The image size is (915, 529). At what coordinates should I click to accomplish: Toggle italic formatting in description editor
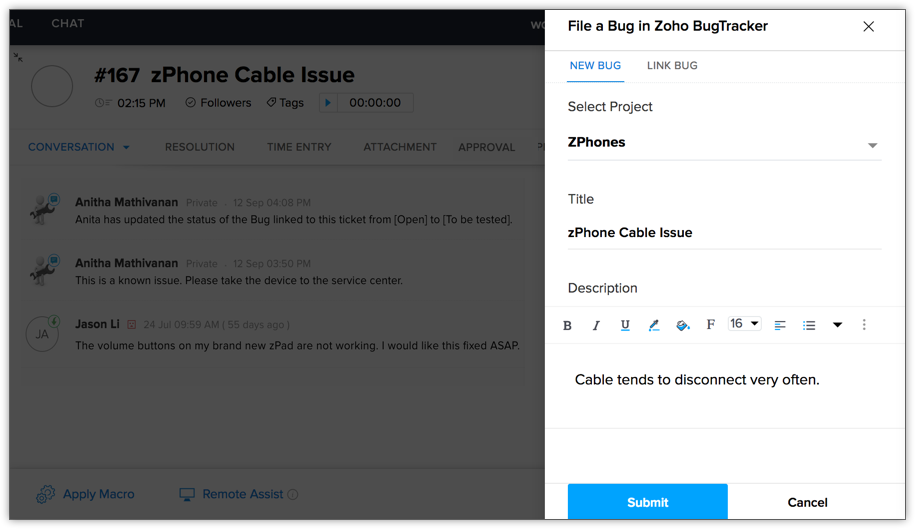[x=596, y=325]
